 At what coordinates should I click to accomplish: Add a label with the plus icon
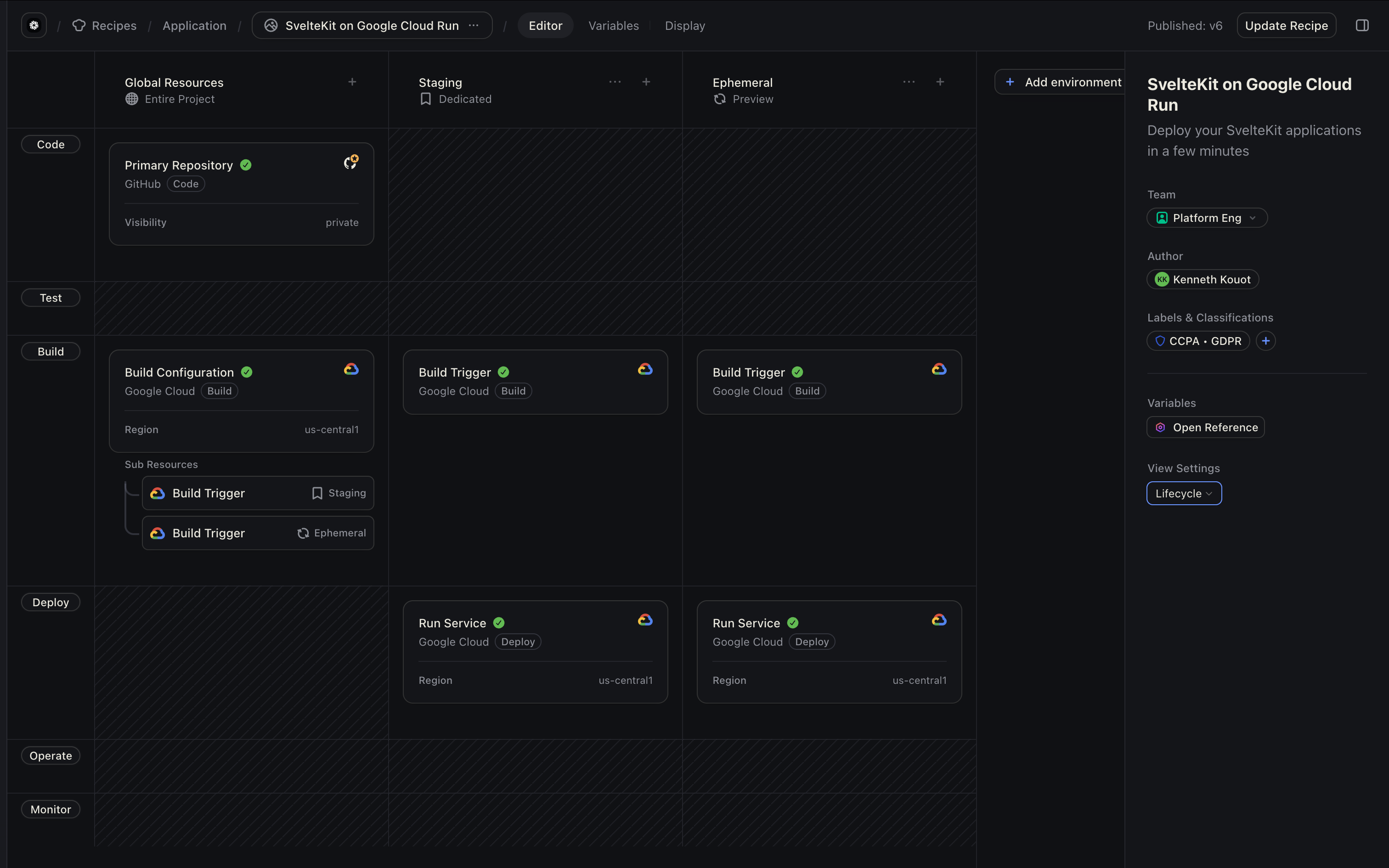(1265, 341)
